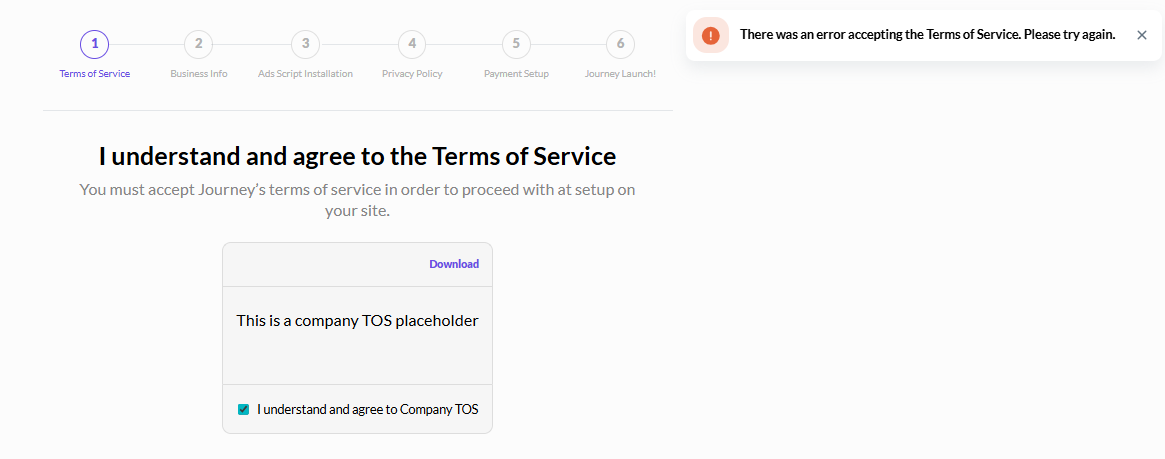Screen dimensions: 1165x459
Task: Click the red error alert icon
Action: [x=710, y=35]
